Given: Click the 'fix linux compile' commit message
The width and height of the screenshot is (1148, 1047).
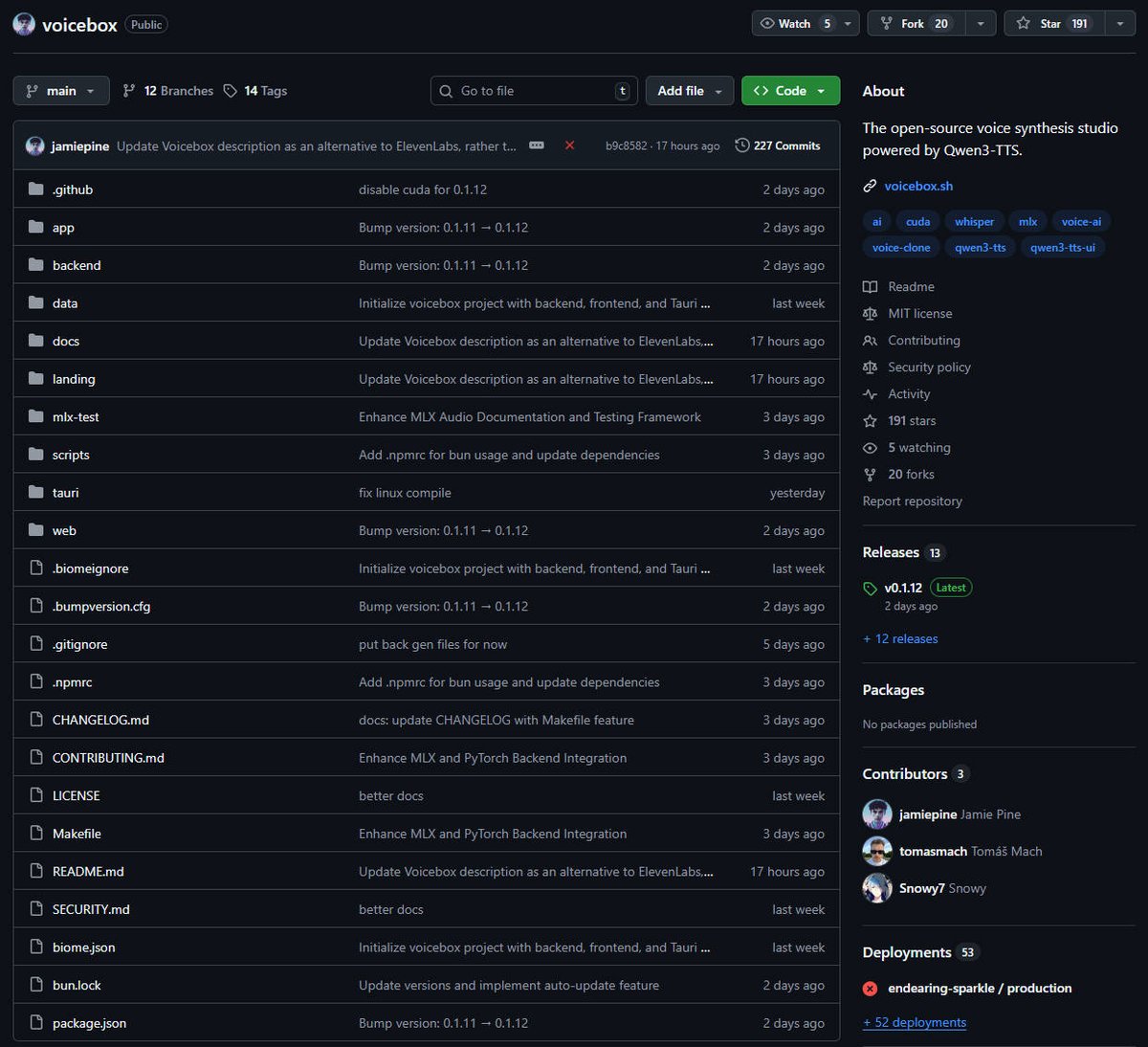Looking at the screenshot, I should 405,493.
